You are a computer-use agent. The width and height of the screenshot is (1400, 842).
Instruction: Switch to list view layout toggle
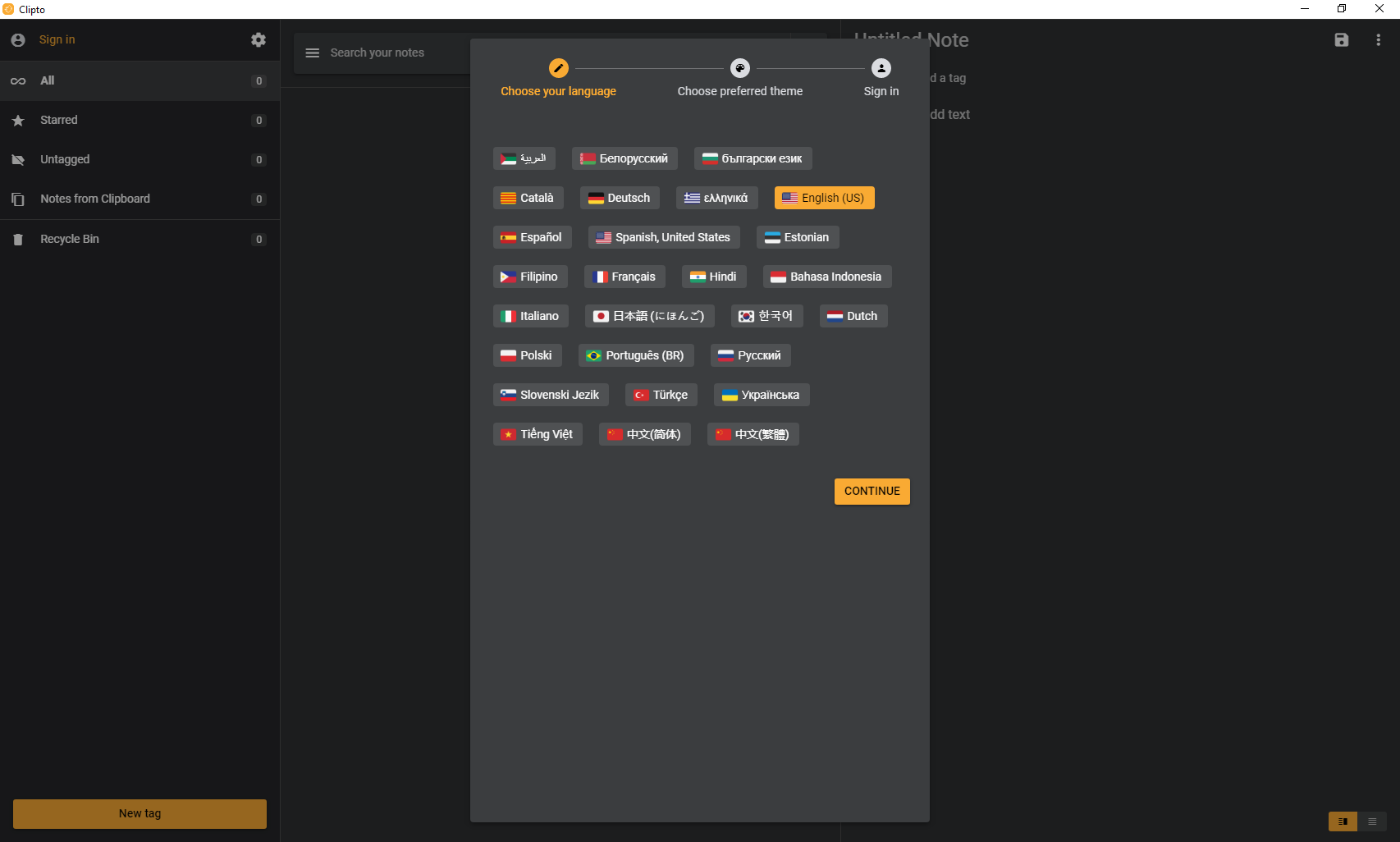[x=1372, y=821]
